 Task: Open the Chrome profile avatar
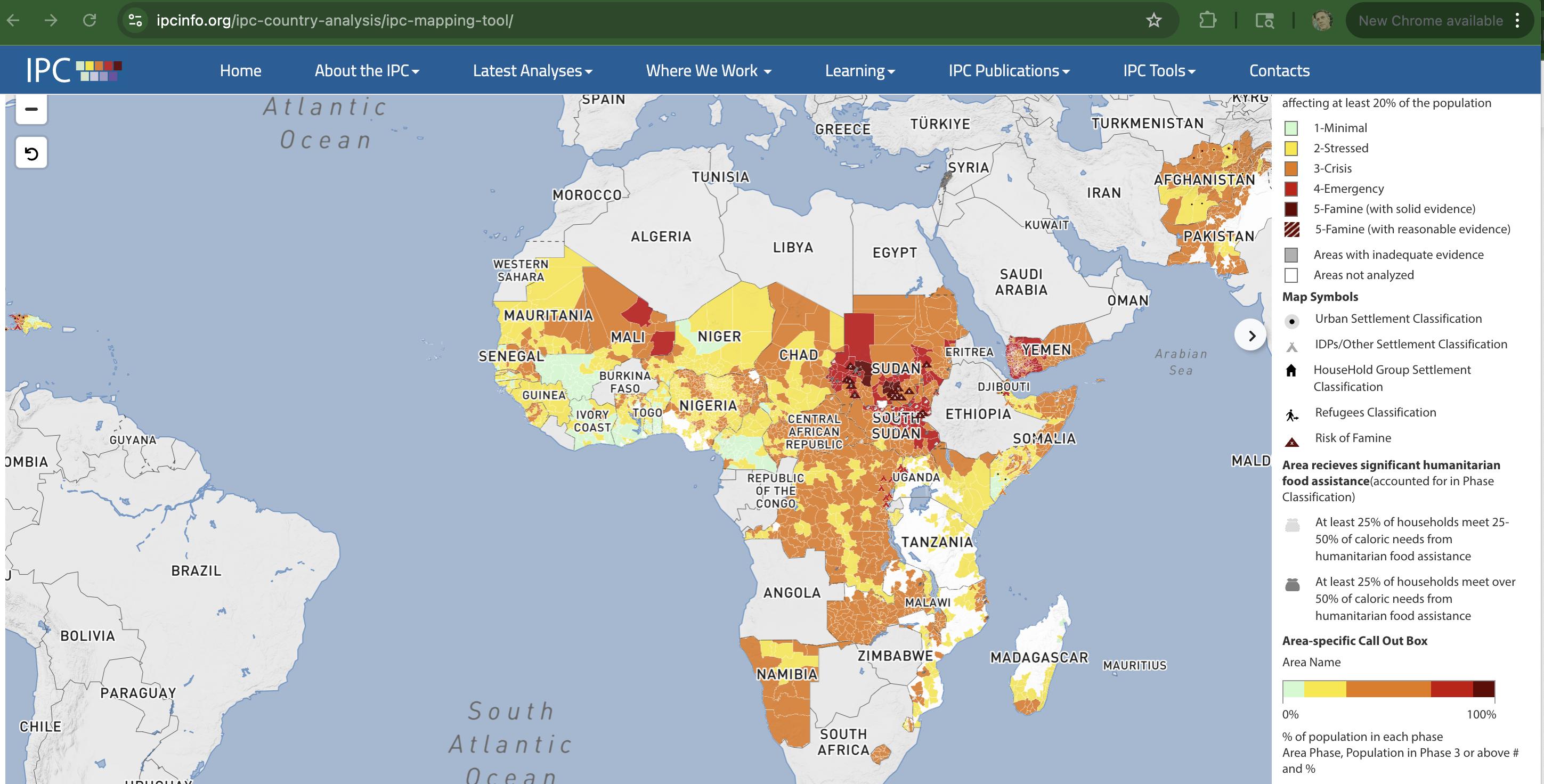(x=1321, y=20)
